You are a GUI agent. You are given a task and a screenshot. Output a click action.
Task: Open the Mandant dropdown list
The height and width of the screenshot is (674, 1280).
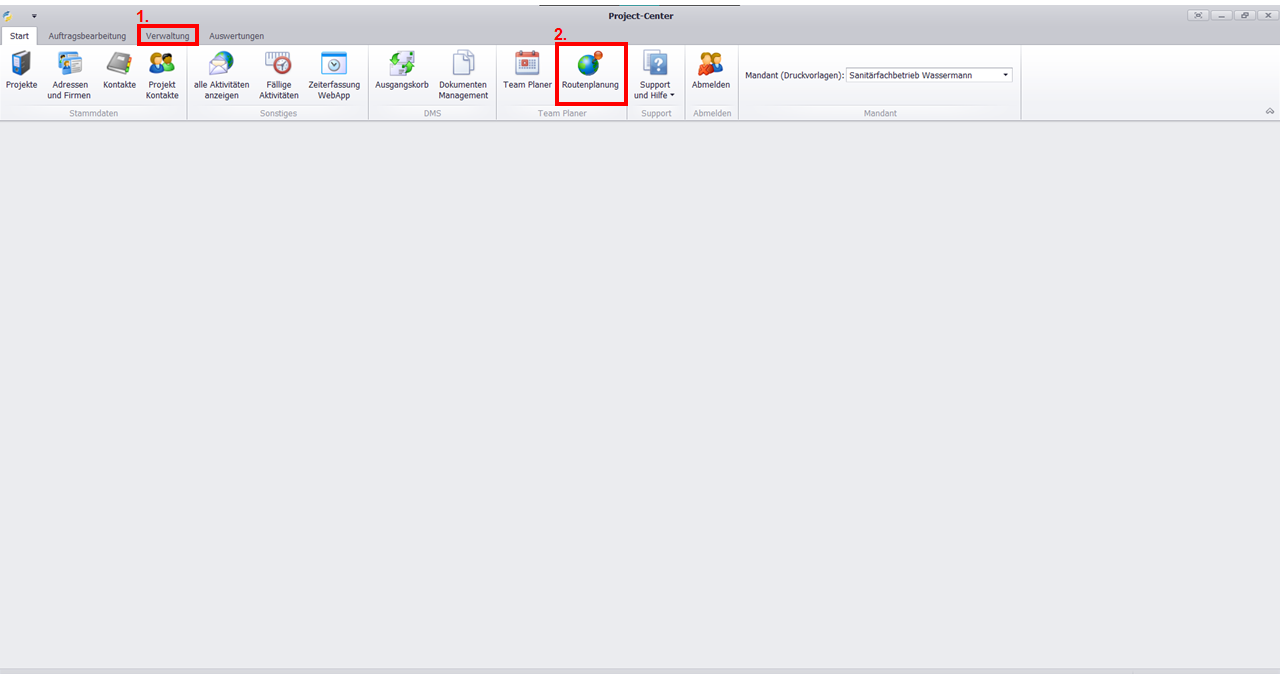[x=1005, y=75]
